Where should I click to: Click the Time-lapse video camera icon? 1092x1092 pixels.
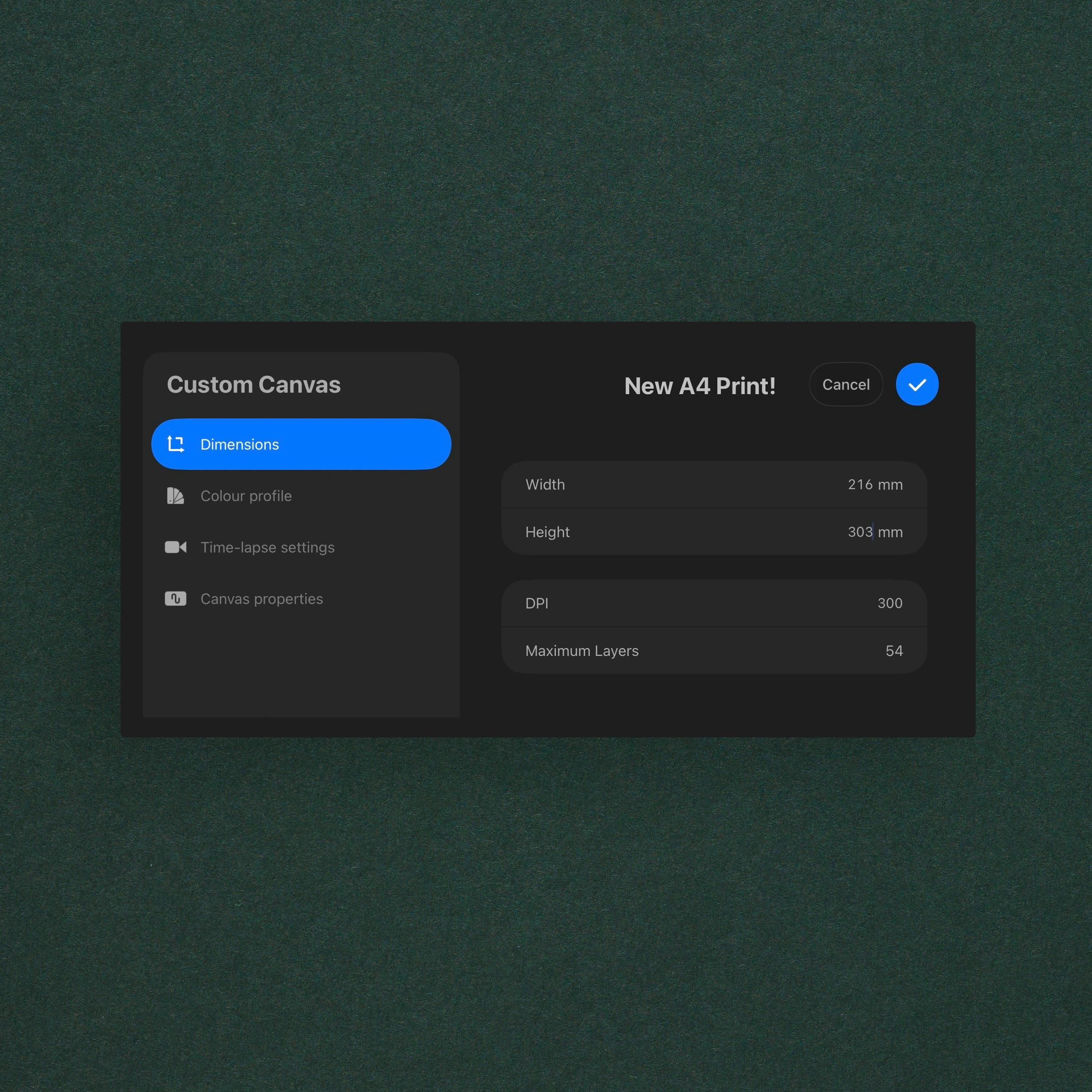click(175, 547)
